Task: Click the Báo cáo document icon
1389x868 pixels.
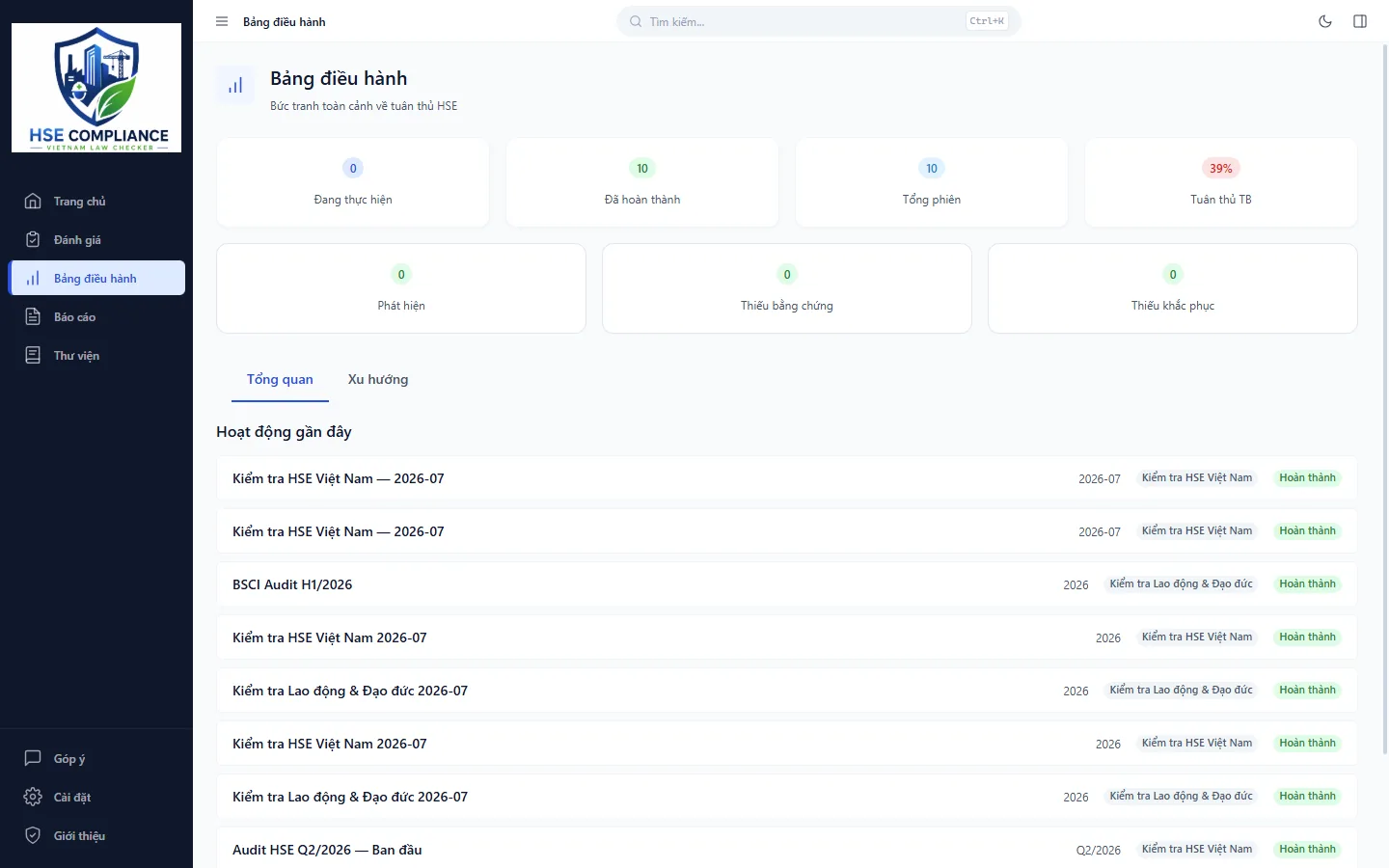Action: coord(33,317)
